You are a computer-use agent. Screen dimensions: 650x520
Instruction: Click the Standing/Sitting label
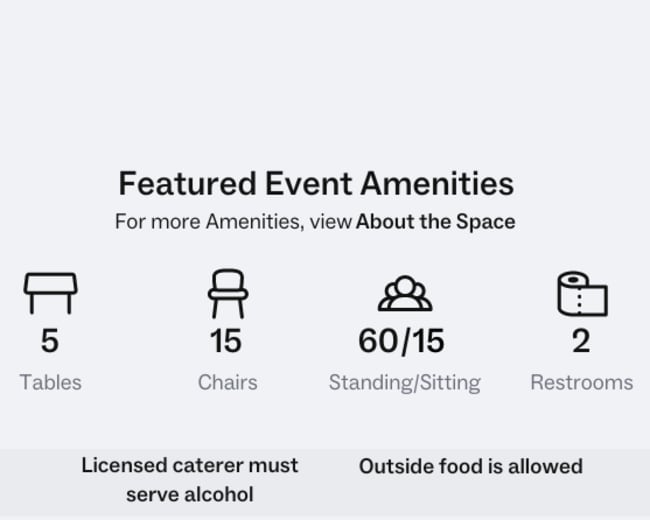click(x=405, y=383)
